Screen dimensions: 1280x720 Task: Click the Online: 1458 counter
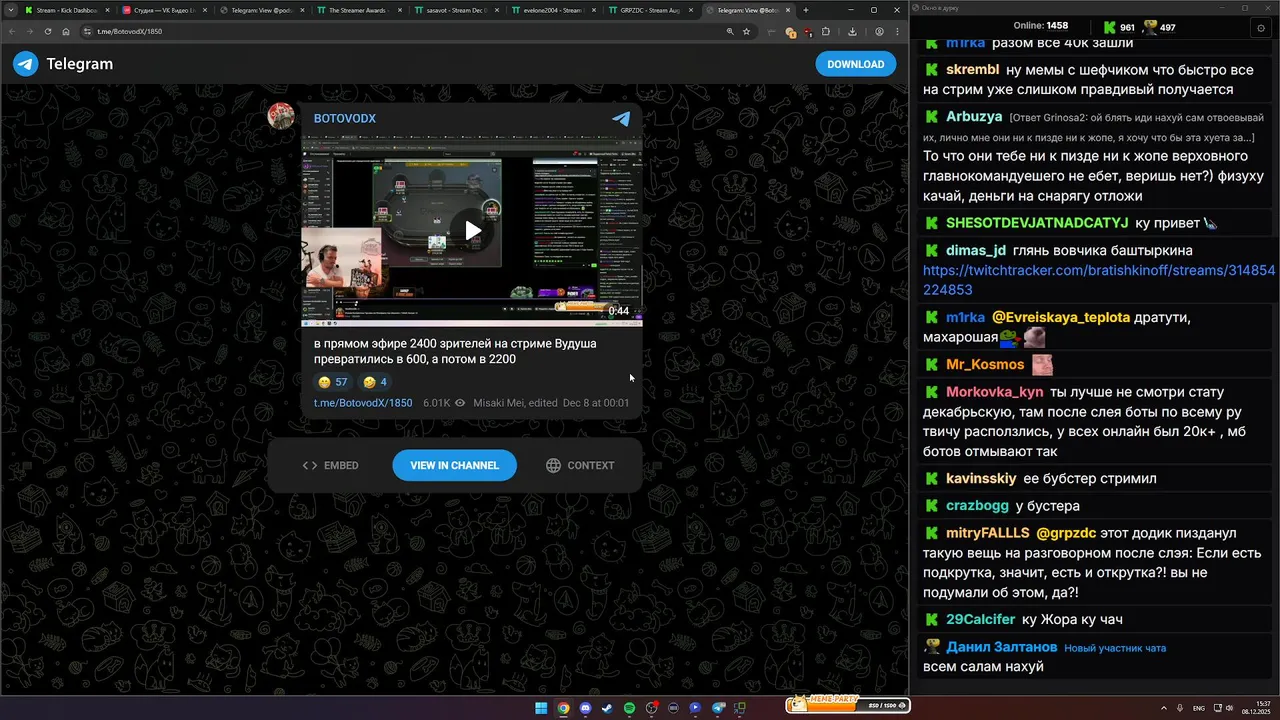1040,26
